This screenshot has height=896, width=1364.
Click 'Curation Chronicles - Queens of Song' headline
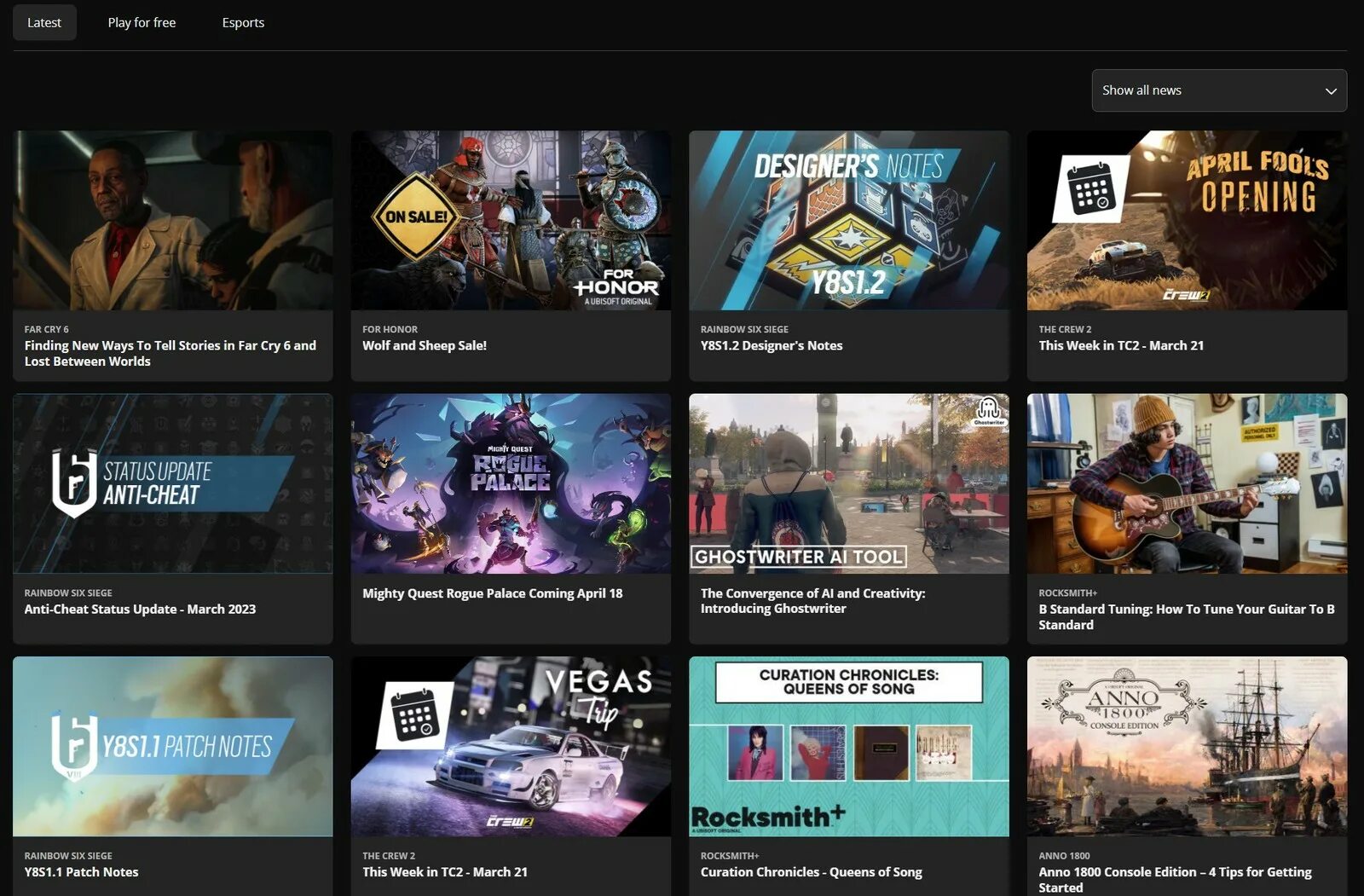tap(812, 872)
